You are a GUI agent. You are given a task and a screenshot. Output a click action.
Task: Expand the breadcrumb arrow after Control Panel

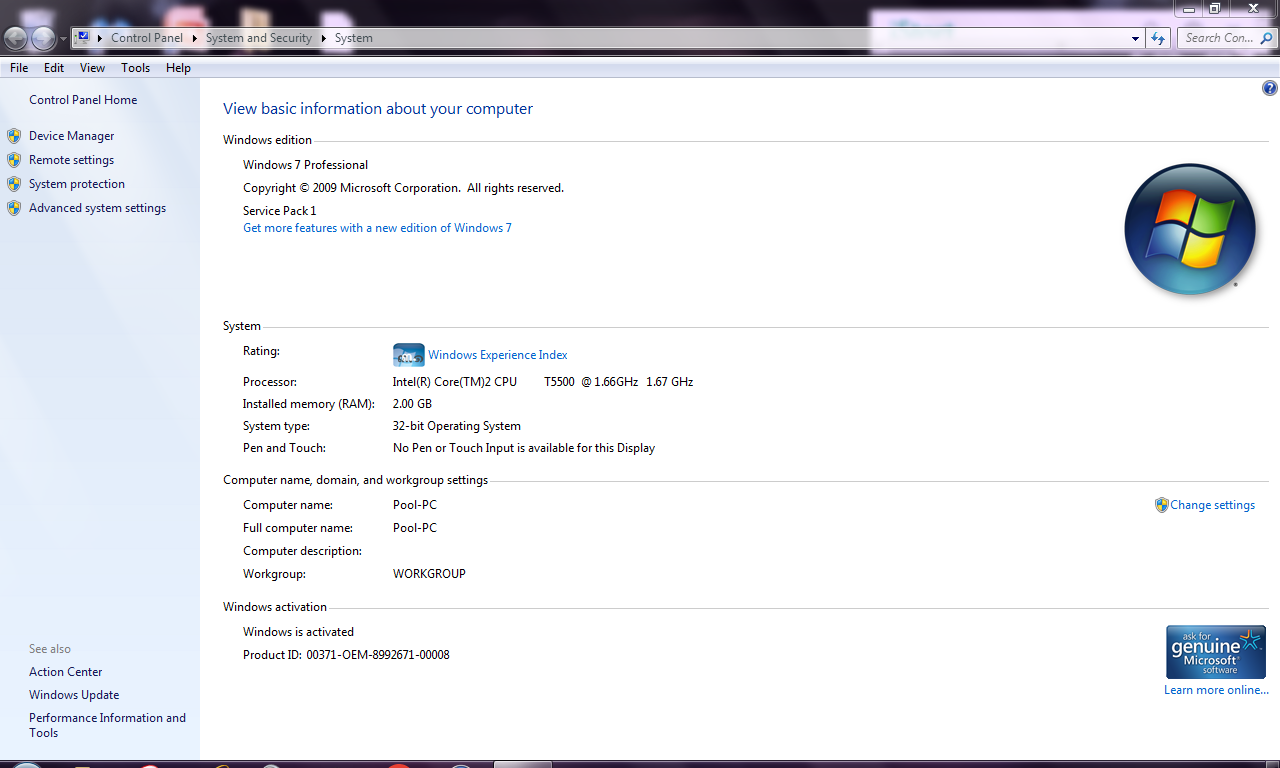pyautogui.click(x=194, y=38)
